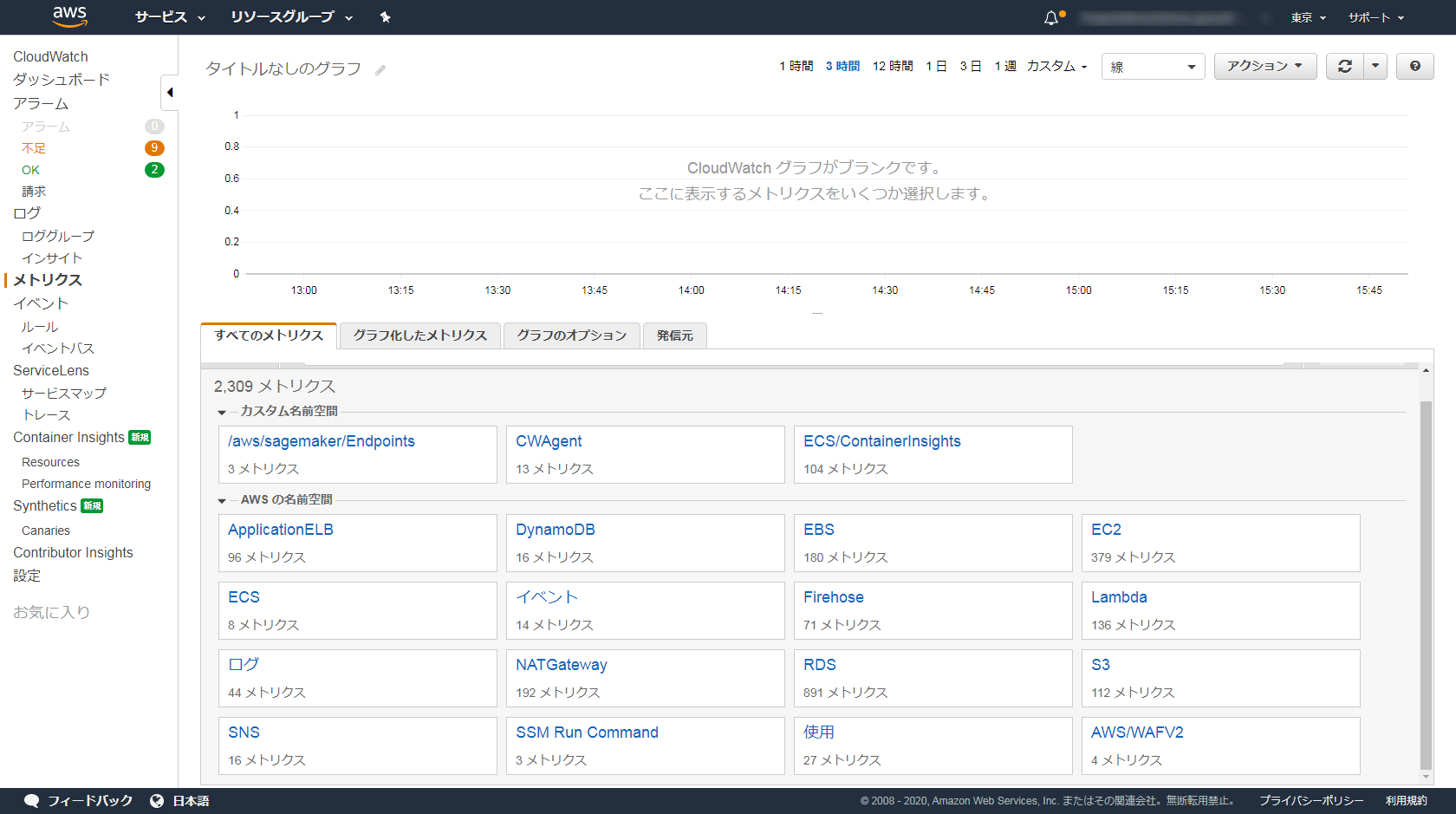
Task: Select the 1 時間 time range
Action: point(796,66)
